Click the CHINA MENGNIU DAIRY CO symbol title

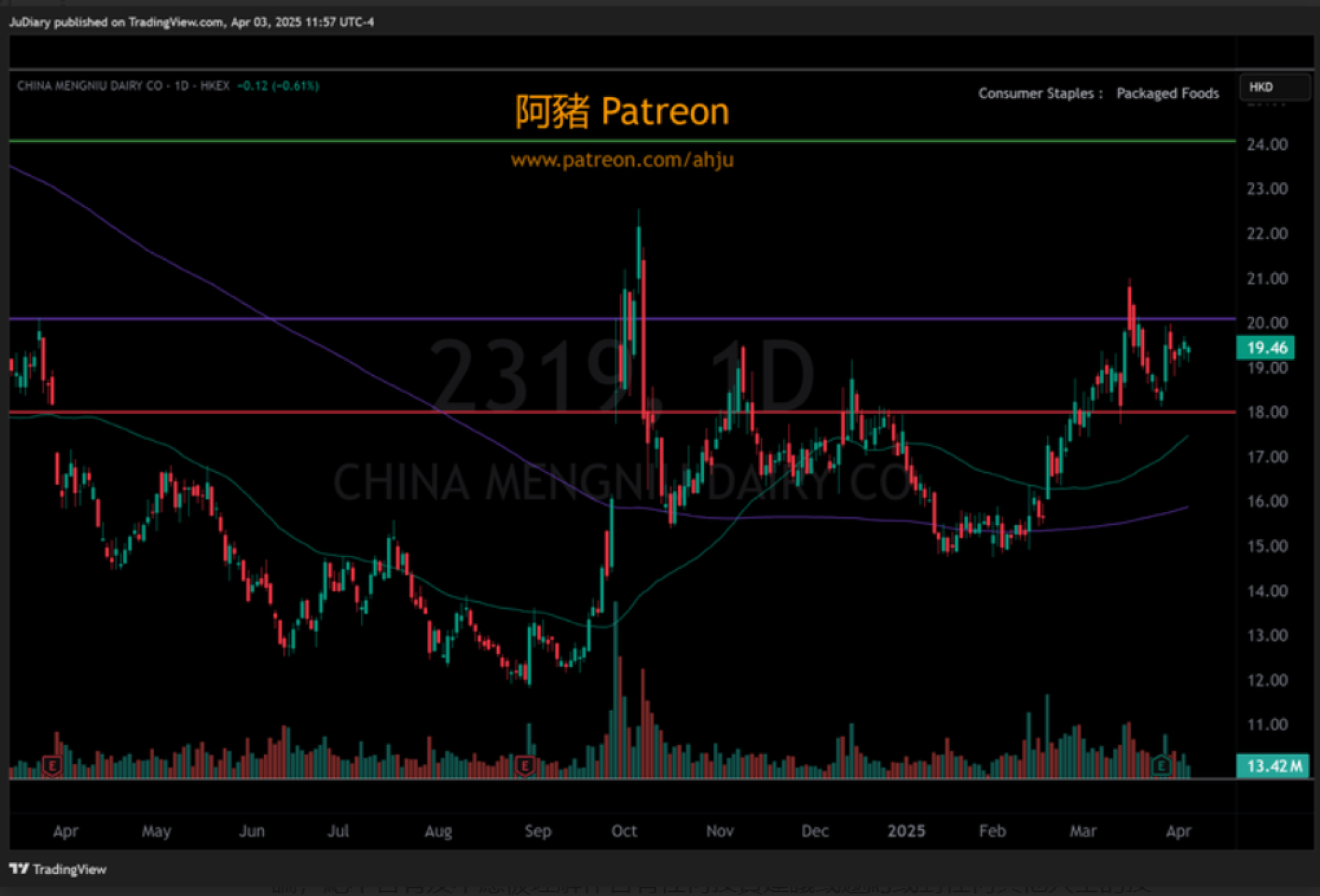click(x=89, y=86)
